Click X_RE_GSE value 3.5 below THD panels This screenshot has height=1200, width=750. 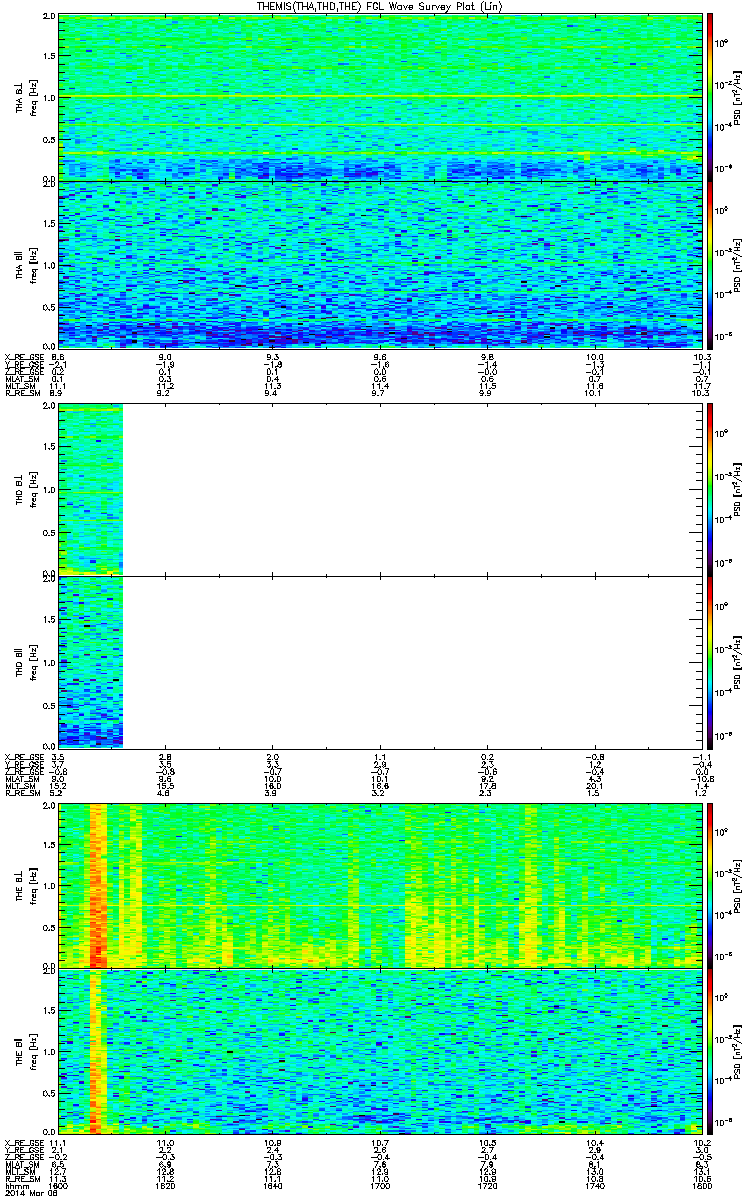58,757
